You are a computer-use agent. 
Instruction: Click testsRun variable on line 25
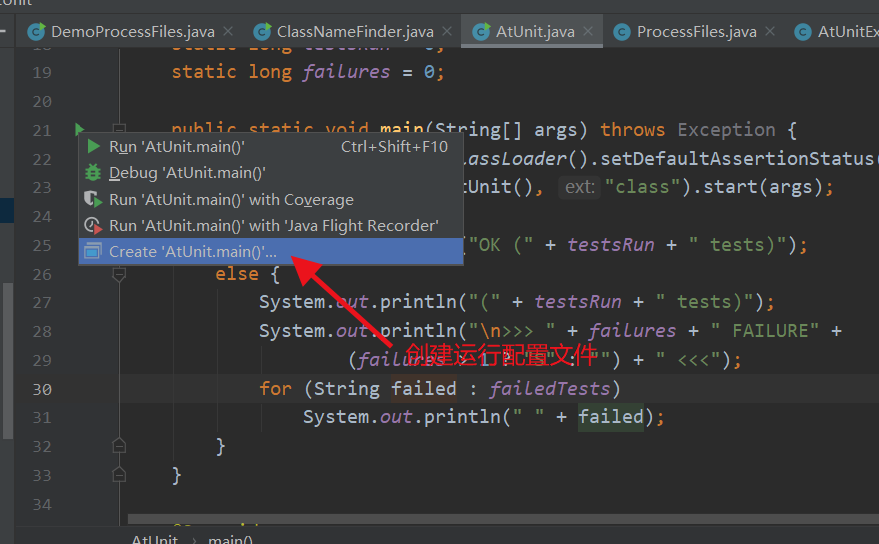click(610, 245)
